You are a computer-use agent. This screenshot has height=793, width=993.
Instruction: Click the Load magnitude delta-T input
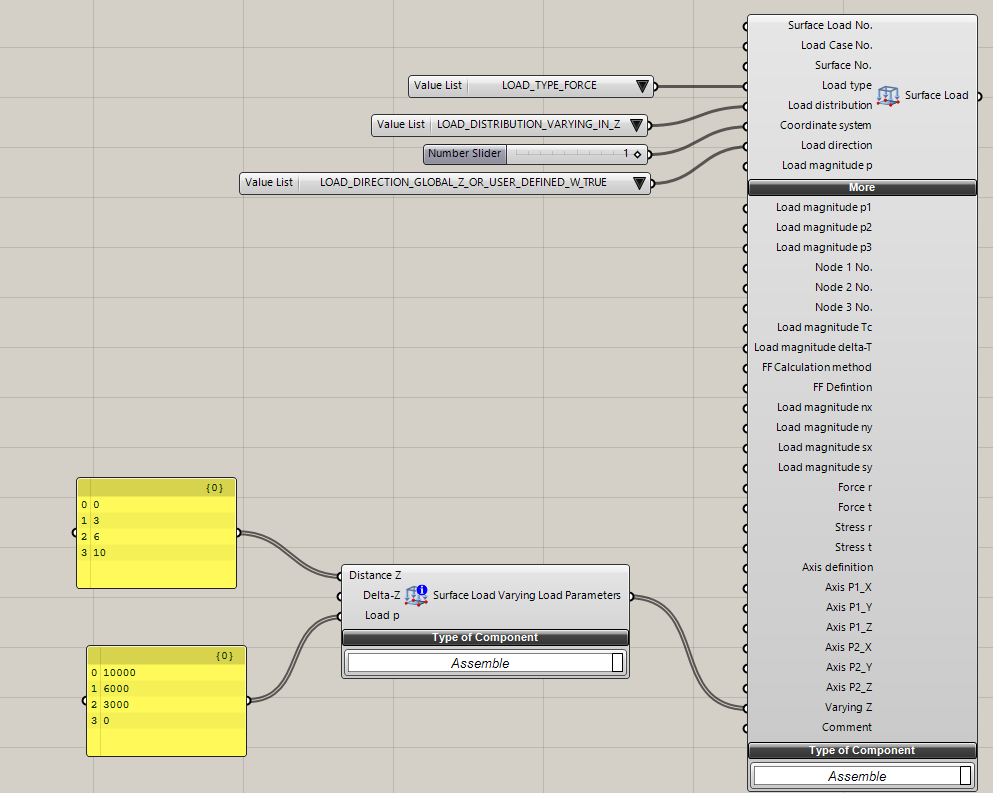pyautogui.click(x=813, y=348)
